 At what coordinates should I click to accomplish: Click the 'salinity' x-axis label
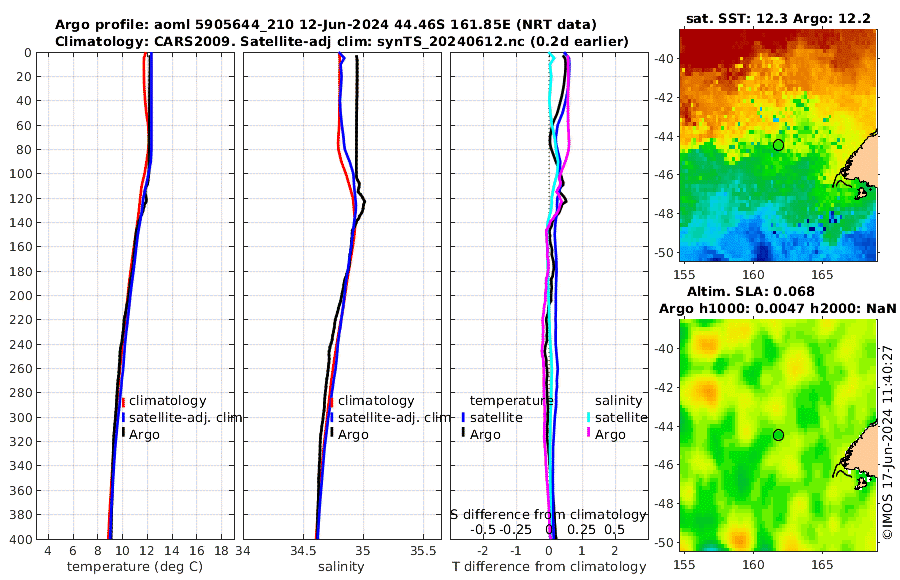[x=341, y=567]
